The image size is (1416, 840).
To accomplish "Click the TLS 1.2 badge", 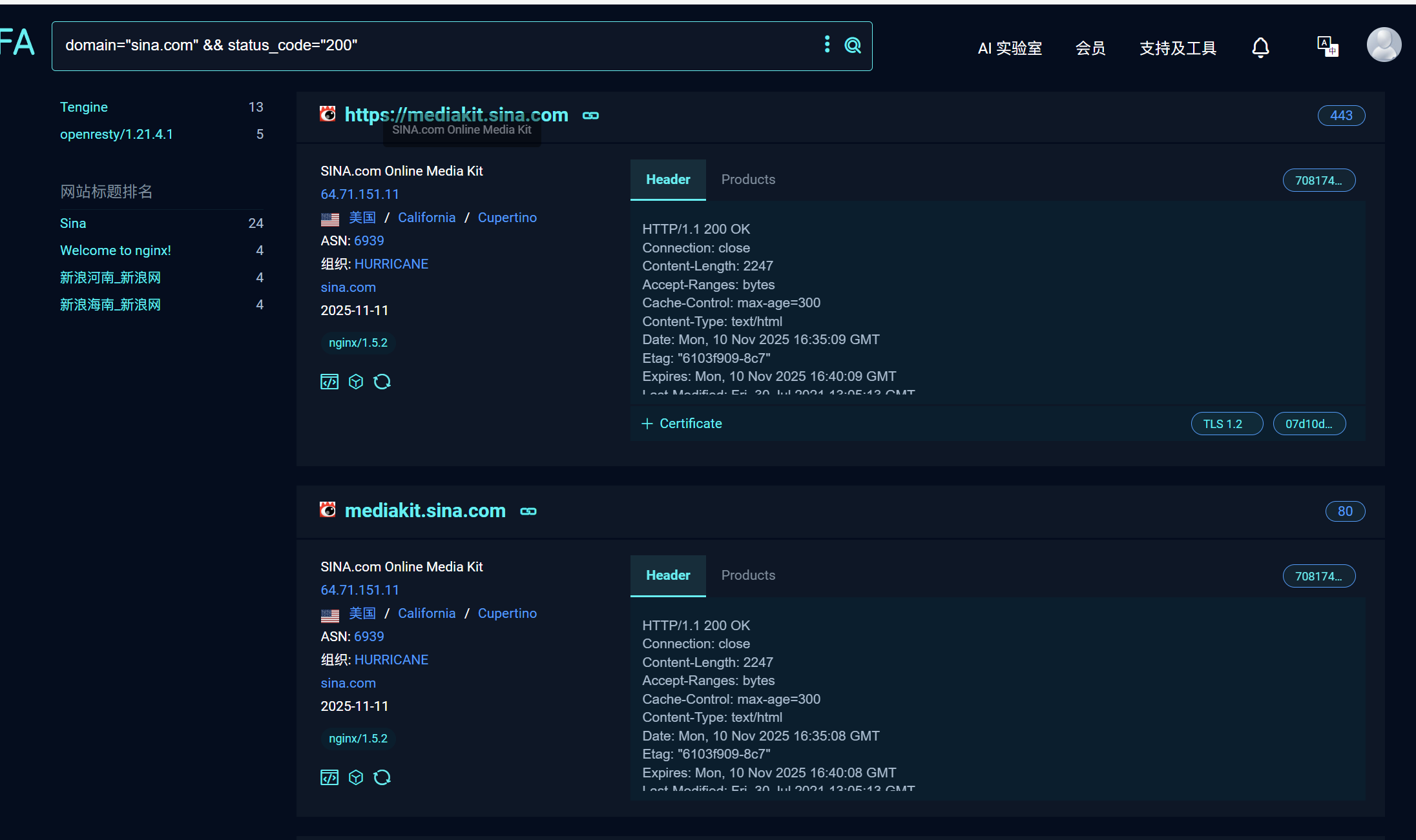I will click(x=1226, y=424).
